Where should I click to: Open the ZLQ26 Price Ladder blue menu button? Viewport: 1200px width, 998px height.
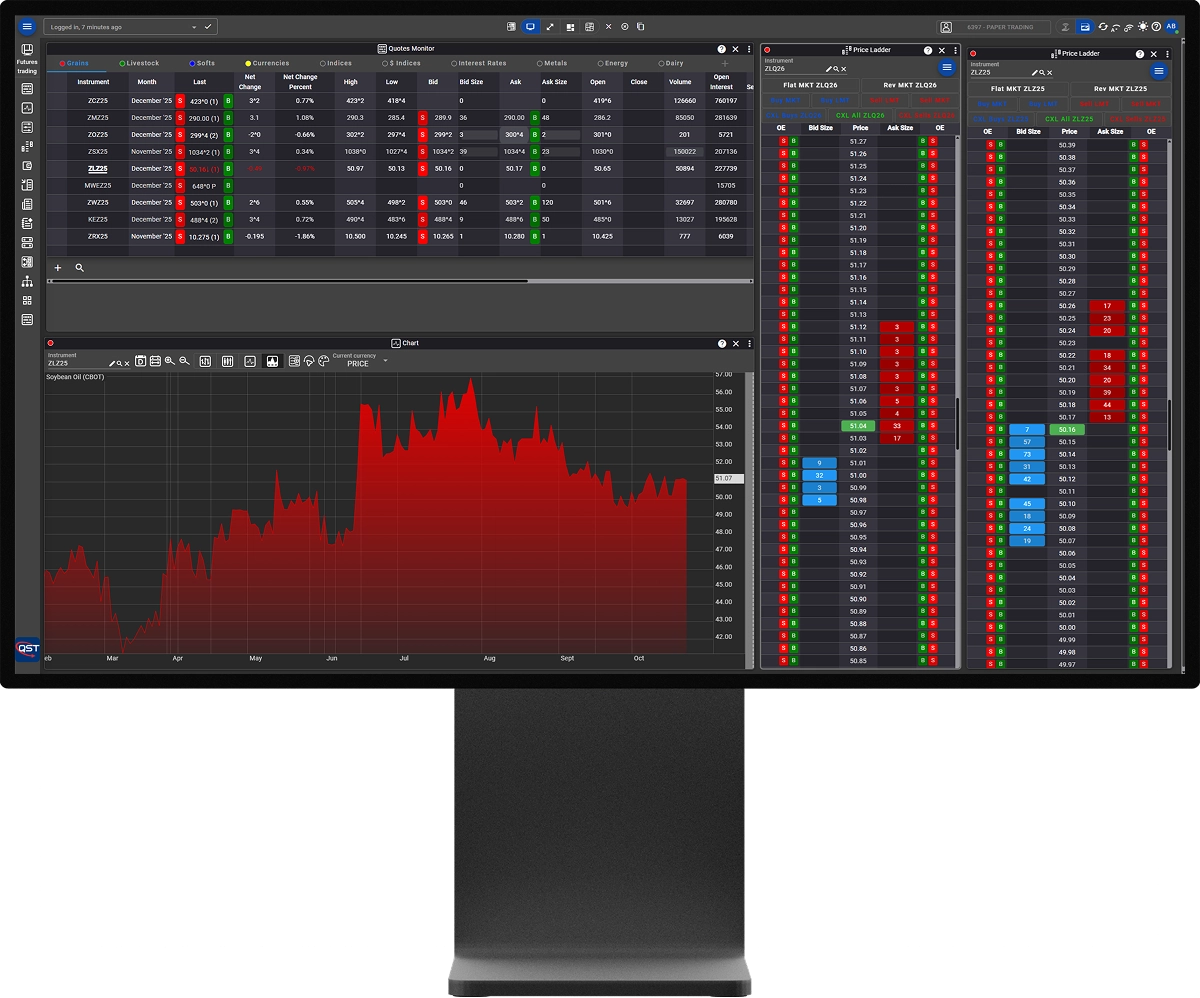tap(946, 67)
